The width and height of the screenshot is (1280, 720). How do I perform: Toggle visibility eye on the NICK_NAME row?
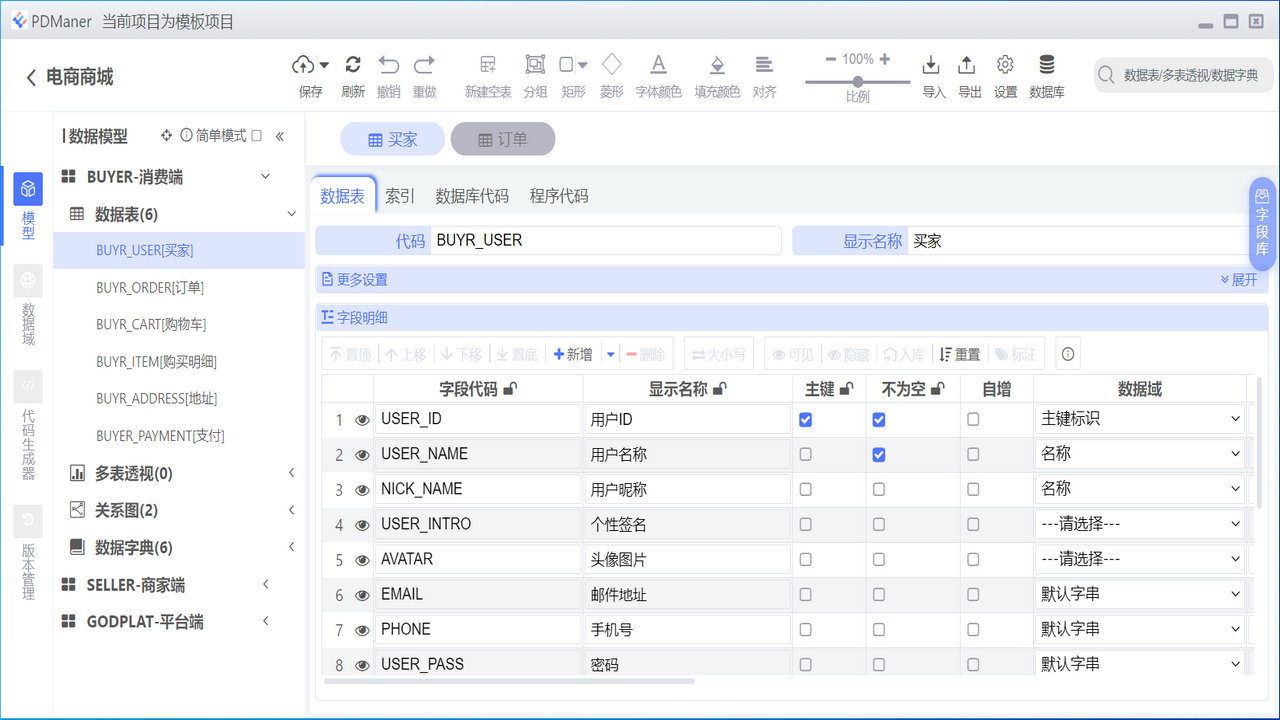coord(362,489)
